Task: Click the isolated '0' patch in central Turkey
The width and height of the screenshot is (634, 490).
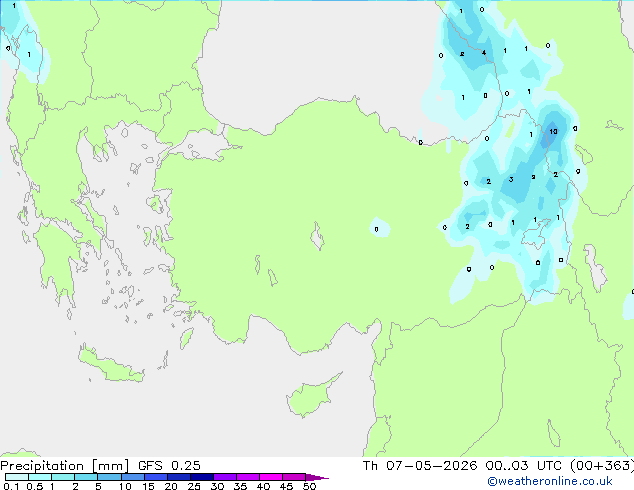Action: [379, 228]
